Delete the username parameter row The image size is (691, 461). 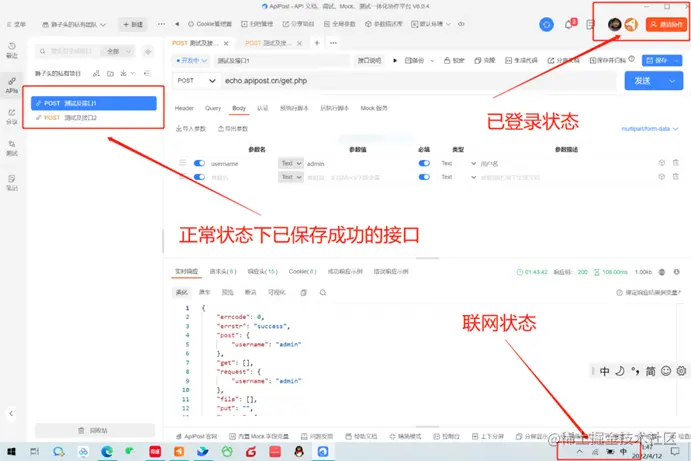[x=676, y=163]
